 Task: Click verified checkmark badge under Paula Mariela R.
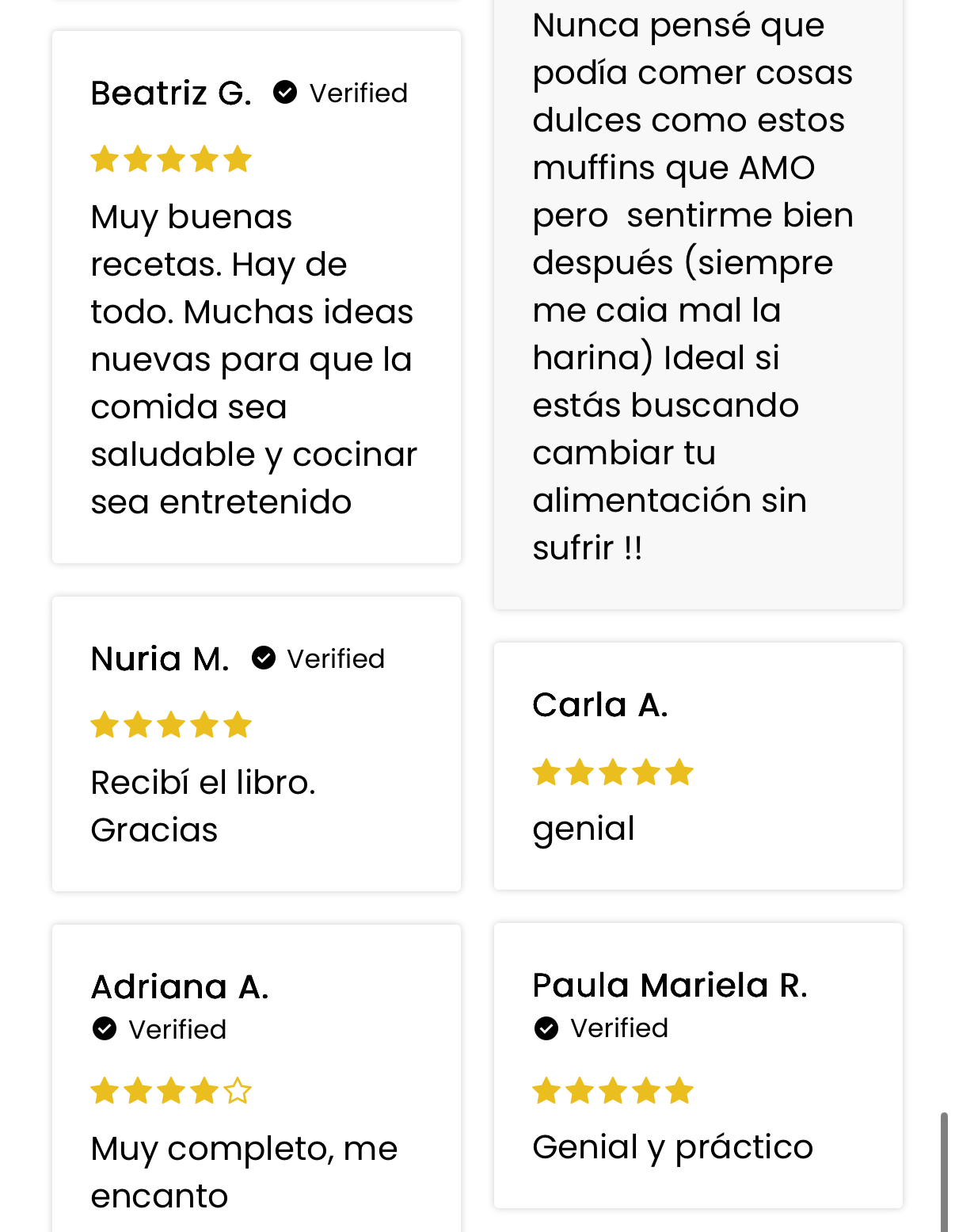[546, 1028]
